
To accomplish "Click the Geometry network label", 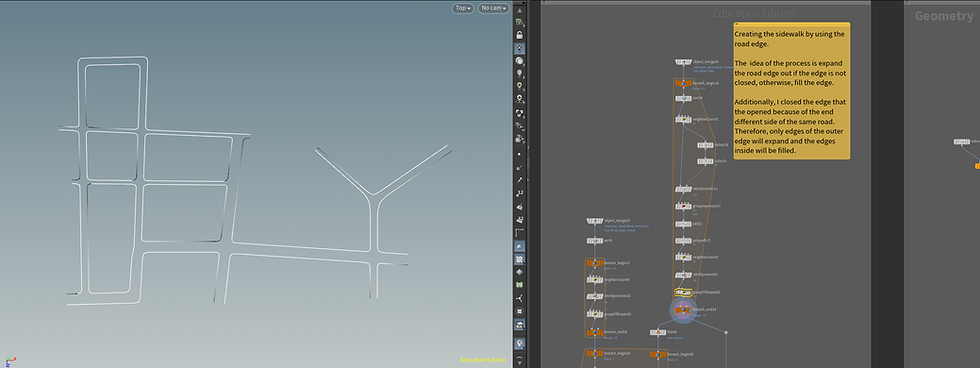I will (x=944, y=16).
